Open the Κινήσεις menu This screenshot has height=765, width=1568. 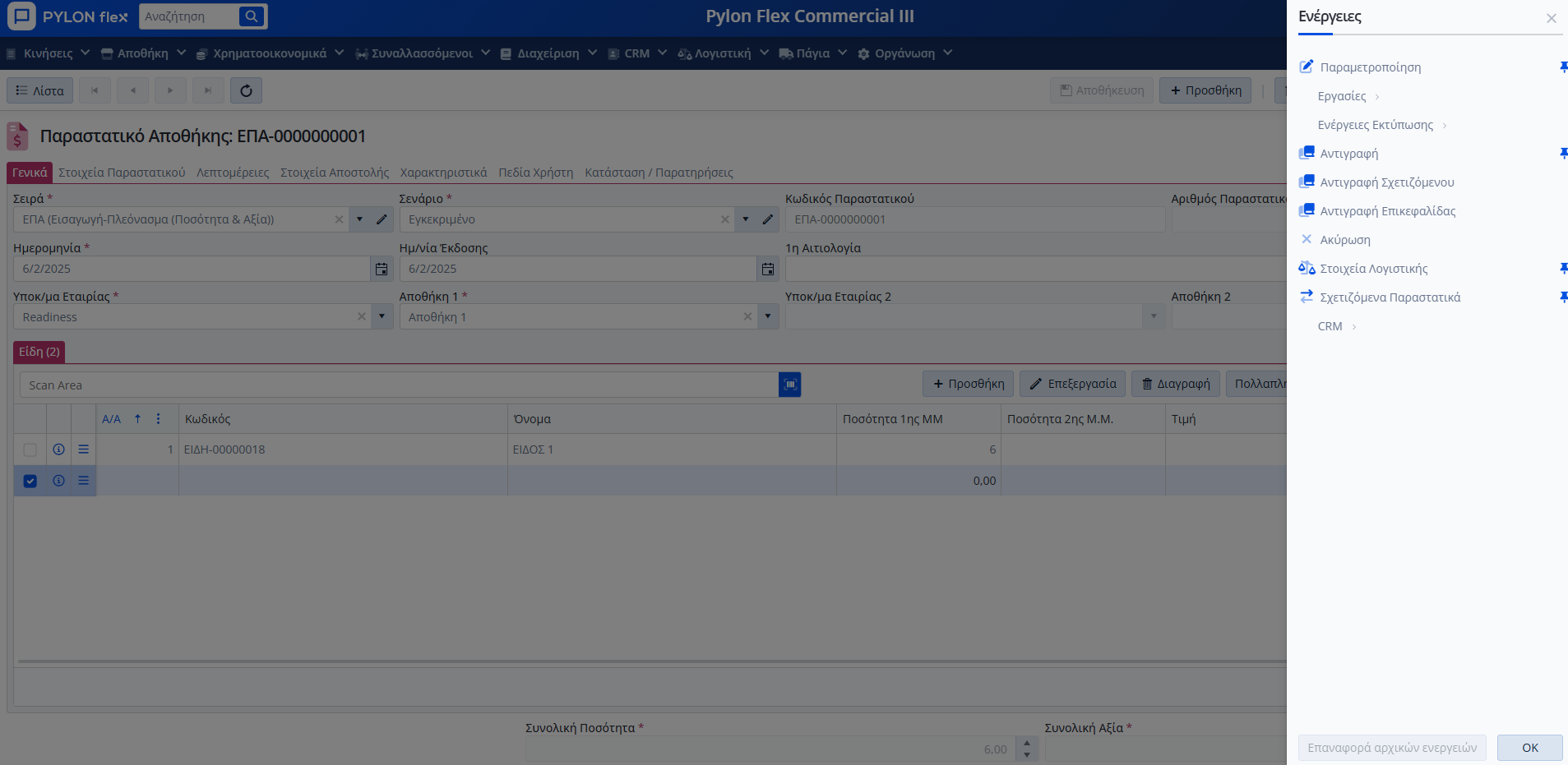pos(46,53)
